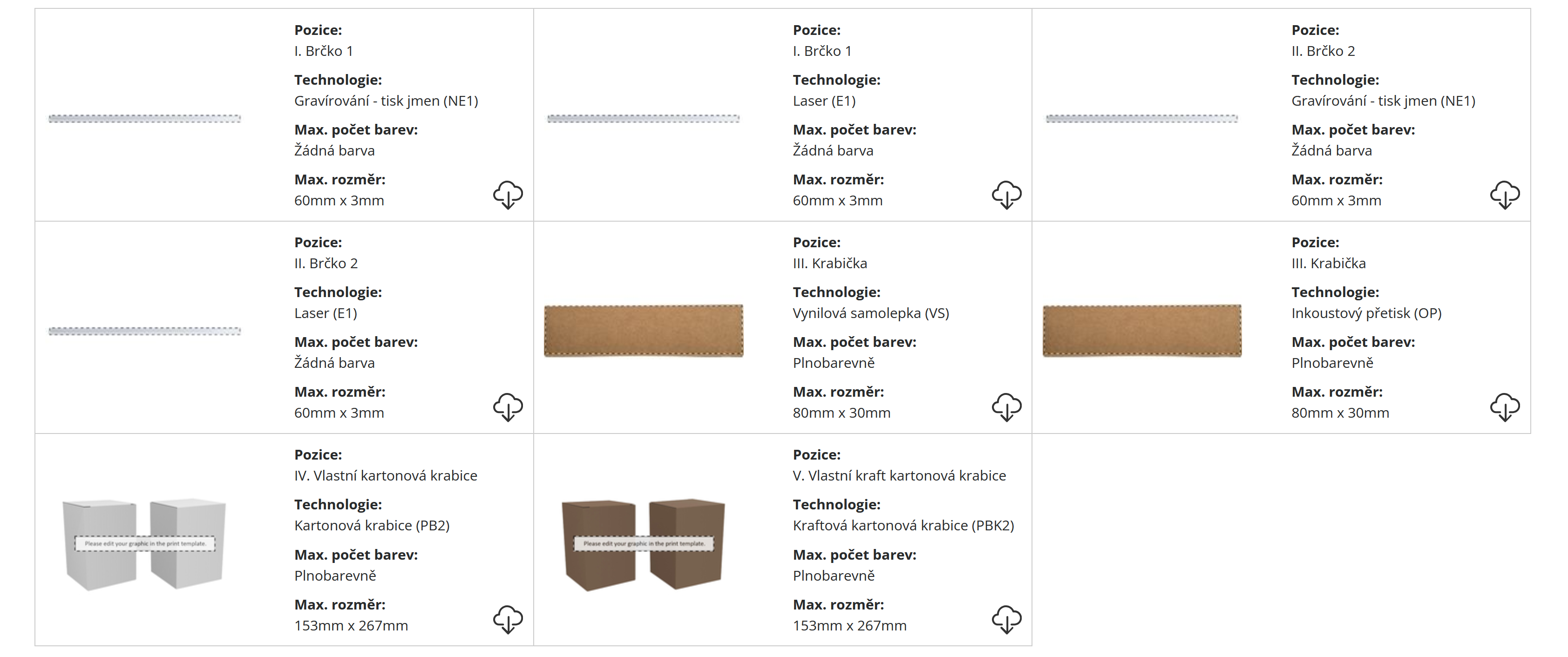Click the "Vynilová samolepka (VS)" technology text
The width and height of the screenshot is (1568, 657).
pyautogui.click(x=870, y=313)
